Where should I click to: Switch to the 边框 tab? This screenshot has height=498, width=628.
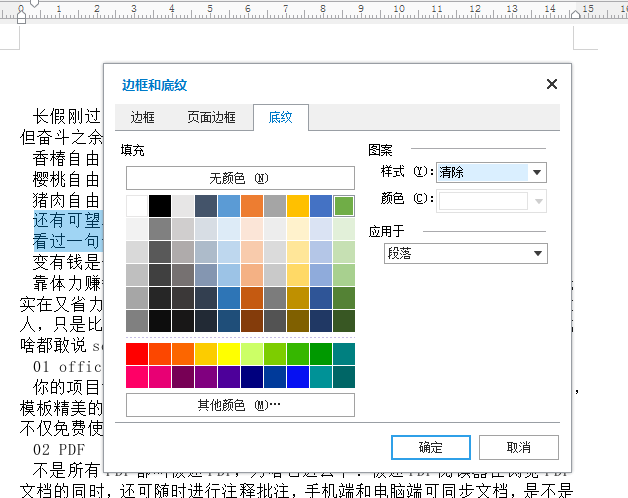click(143, 117)
